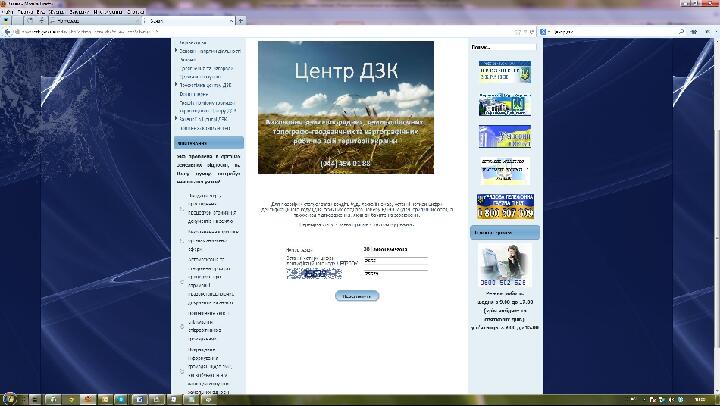Open the Журнал menu
Viewport: 720px width, 406px height.
(x=56, y=11)
